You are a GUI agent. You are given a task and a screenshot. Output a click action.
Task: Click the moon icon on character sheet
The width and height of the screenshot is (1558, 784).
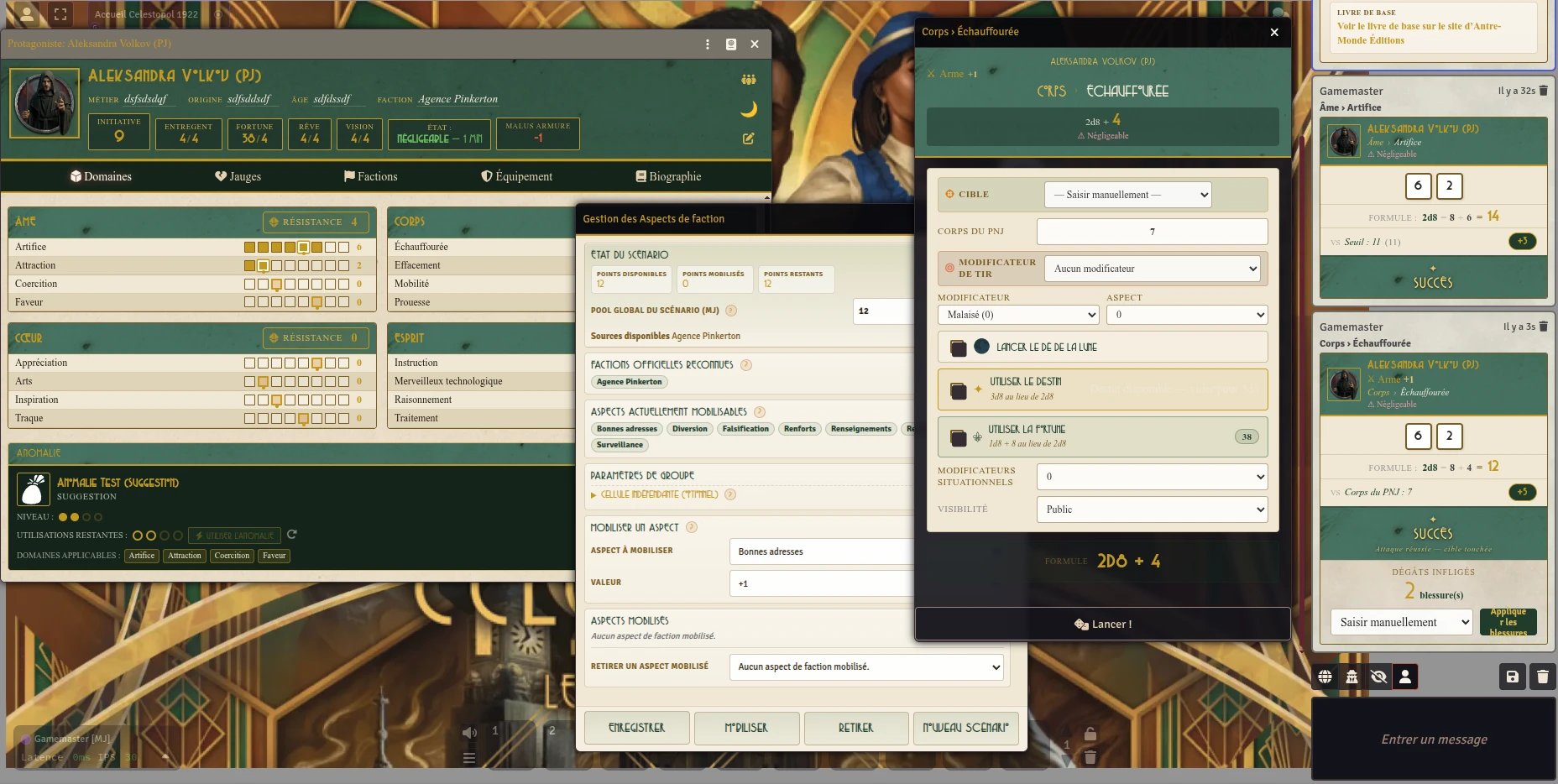749,109
